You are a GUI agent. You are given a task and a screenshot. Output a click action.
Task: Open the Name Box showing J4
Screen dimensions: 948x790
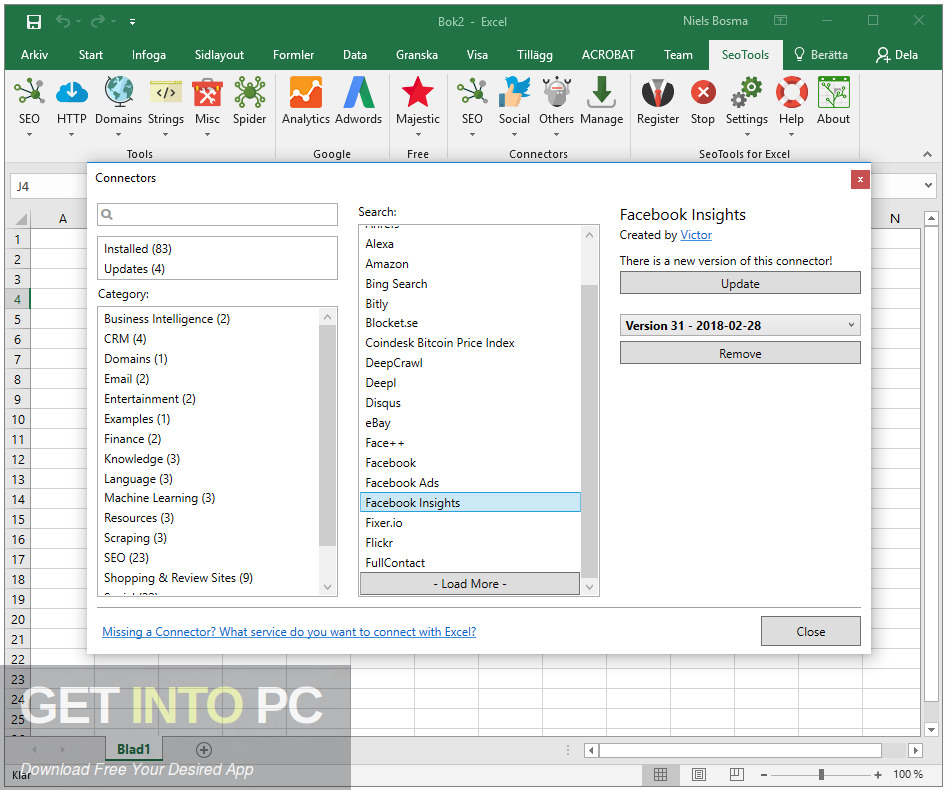point(48,186)
